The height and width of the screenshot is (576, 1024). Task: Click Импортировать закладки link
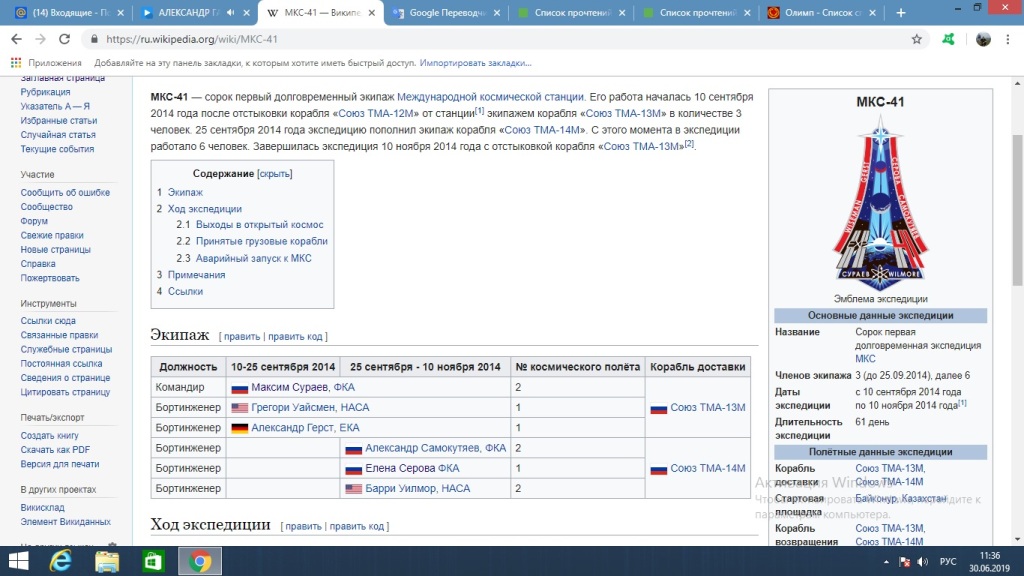click(x=475, y=63)
